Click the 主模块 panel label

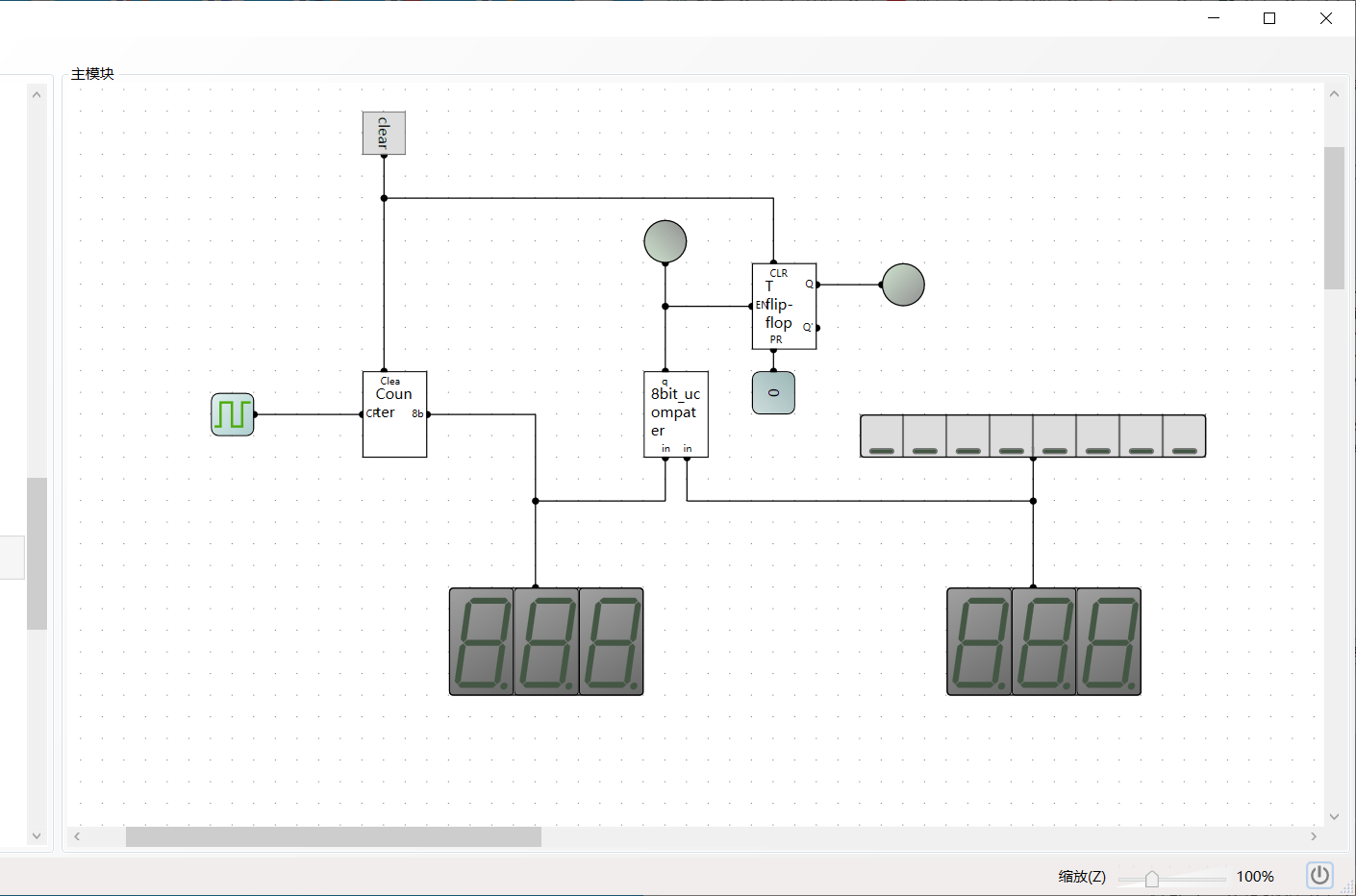point(92,73)
